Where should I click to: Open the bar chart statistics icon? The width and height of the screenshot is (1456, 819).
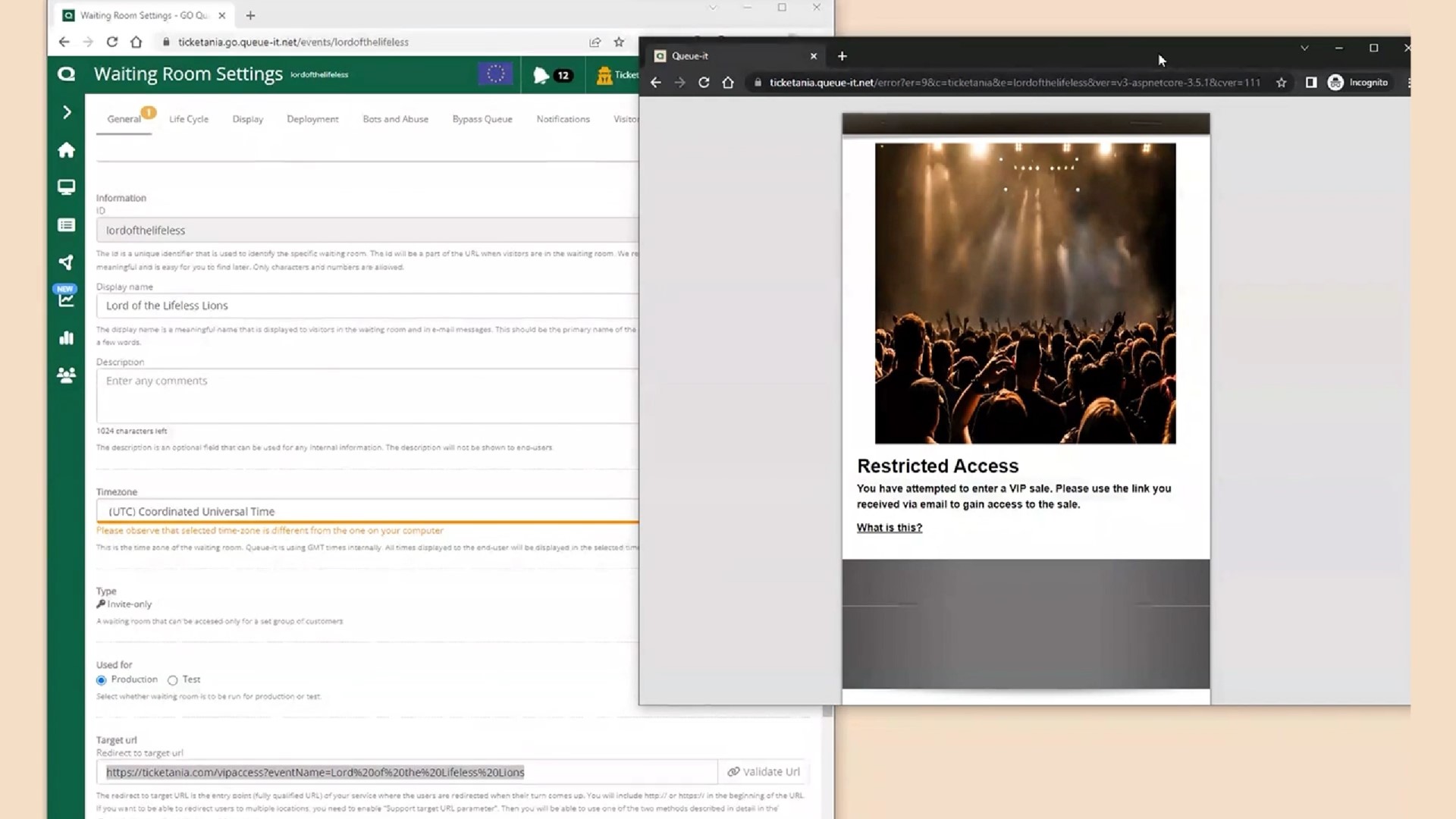pyautogui.click(x=67, y=338)
